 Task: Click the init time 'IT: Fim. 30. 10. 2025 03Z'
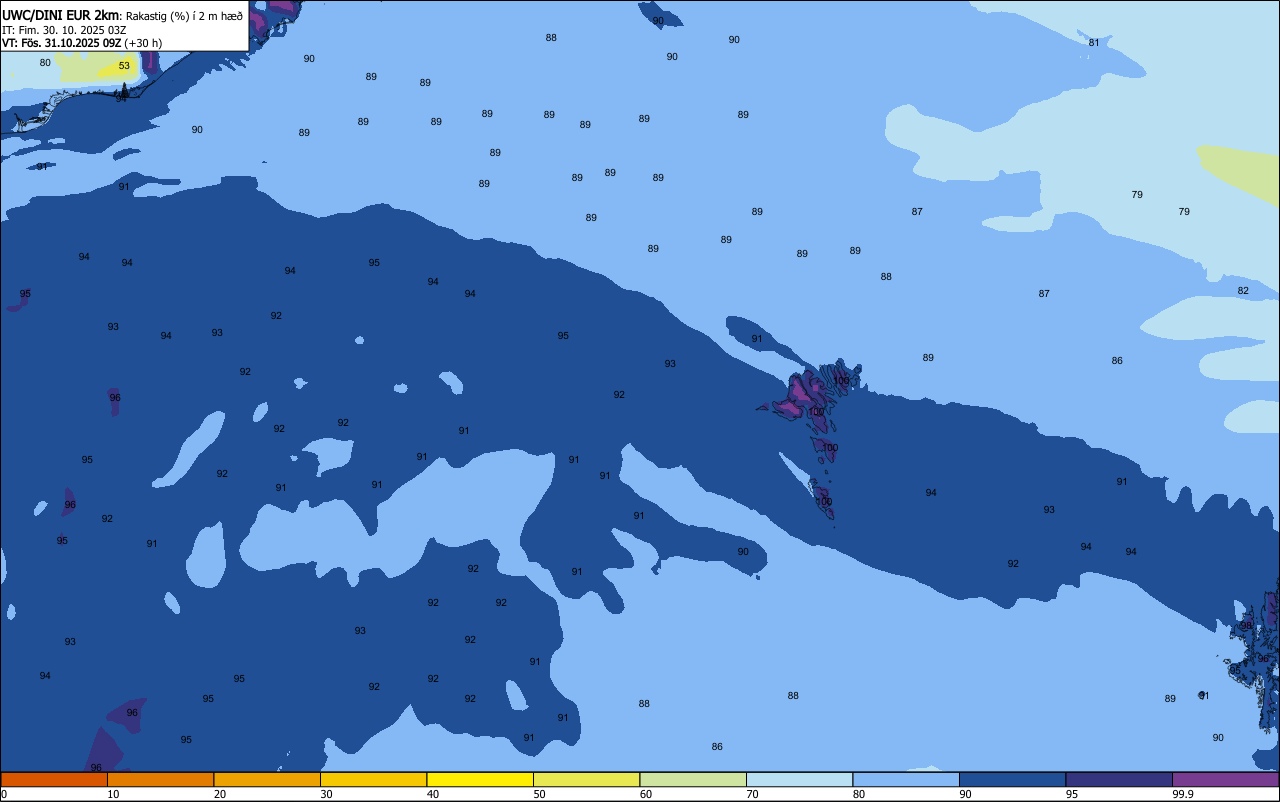point(64,30)
